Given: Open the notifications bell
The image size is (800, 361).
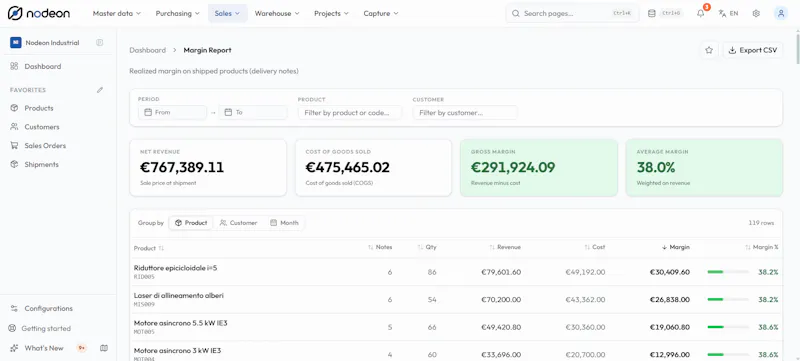Looking at the screenshot, I should (x=701, y=14).
